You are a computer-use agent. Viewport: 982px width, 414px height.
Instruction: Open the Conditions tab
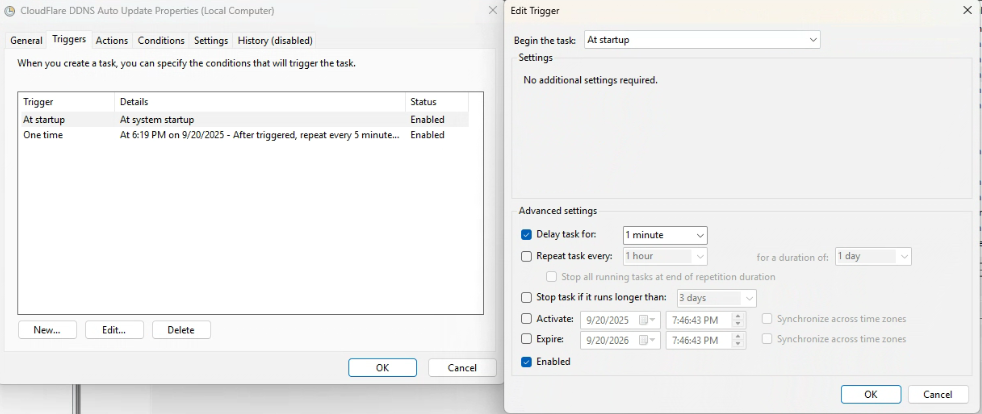point(161,41)
